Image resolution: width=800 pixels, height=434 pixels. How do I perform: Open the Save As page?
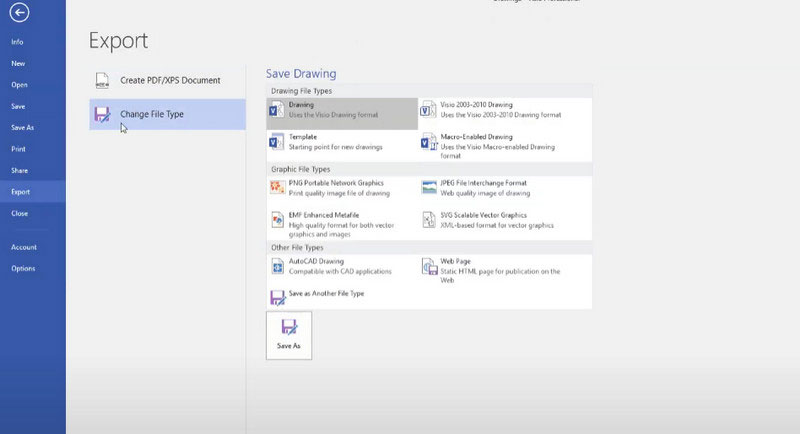point(22,127)
